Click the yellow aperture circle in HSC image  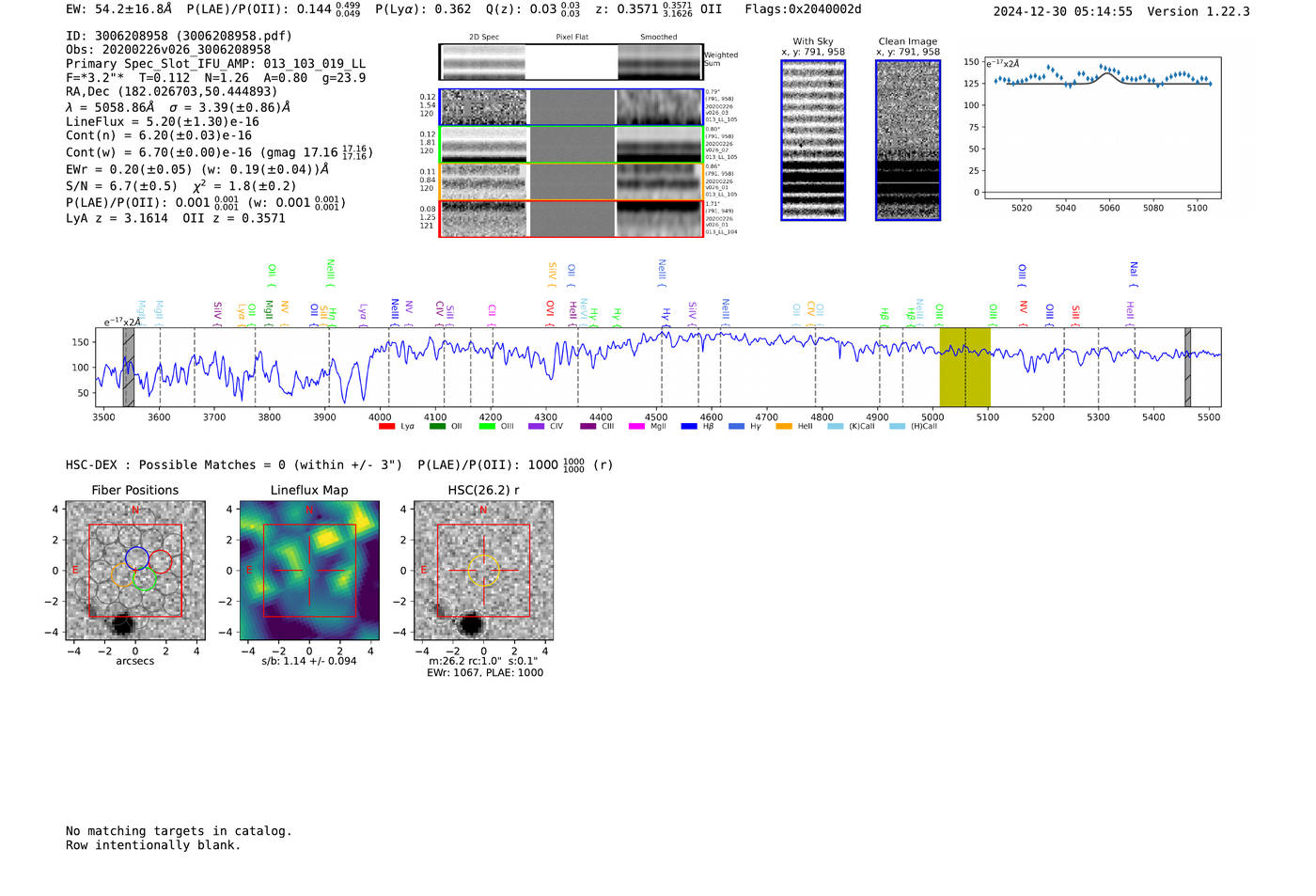point(483,571)
